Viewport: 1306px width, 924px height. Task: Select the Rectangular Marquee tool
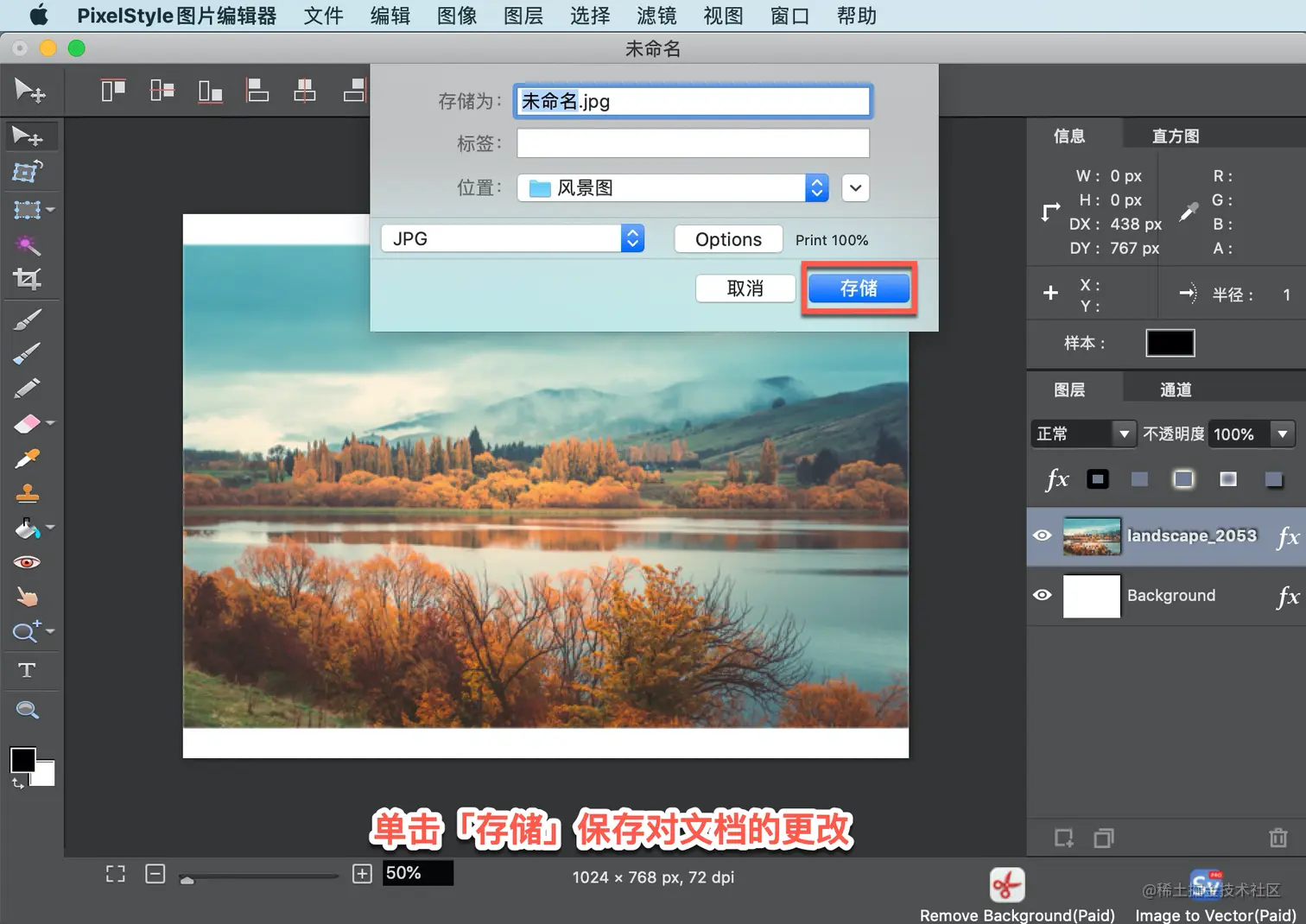click(x=27, y=210)
